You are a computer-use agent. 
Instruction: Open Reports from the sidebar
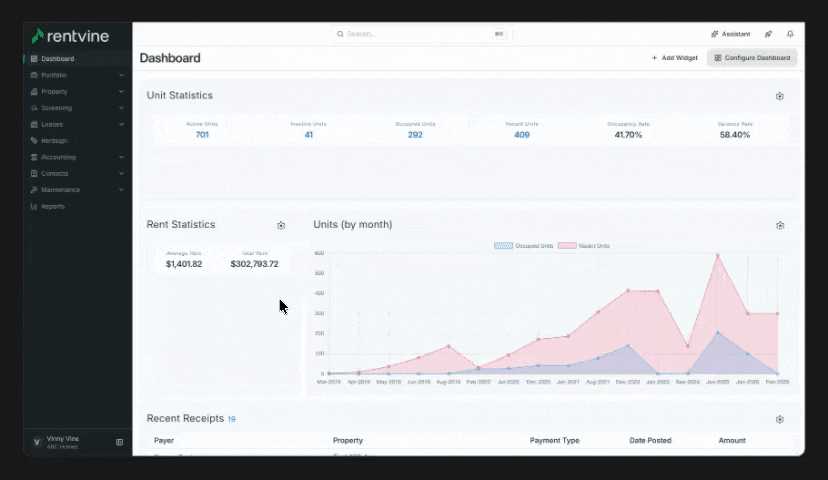pos(52,206)
